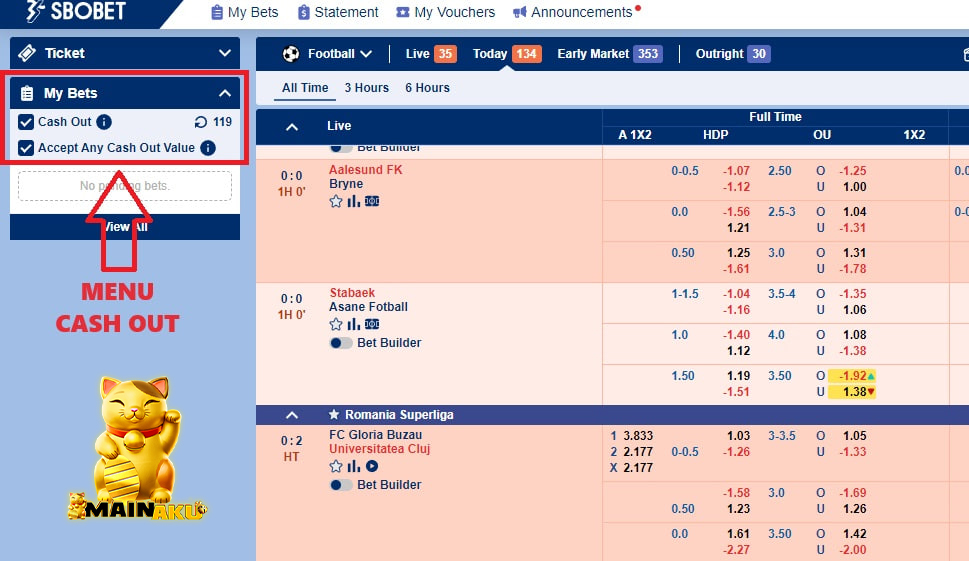
Task: Pick draw odds 2.177 for Gloria Buzau match
Action: pyautogui.click(x=638, y=468)
